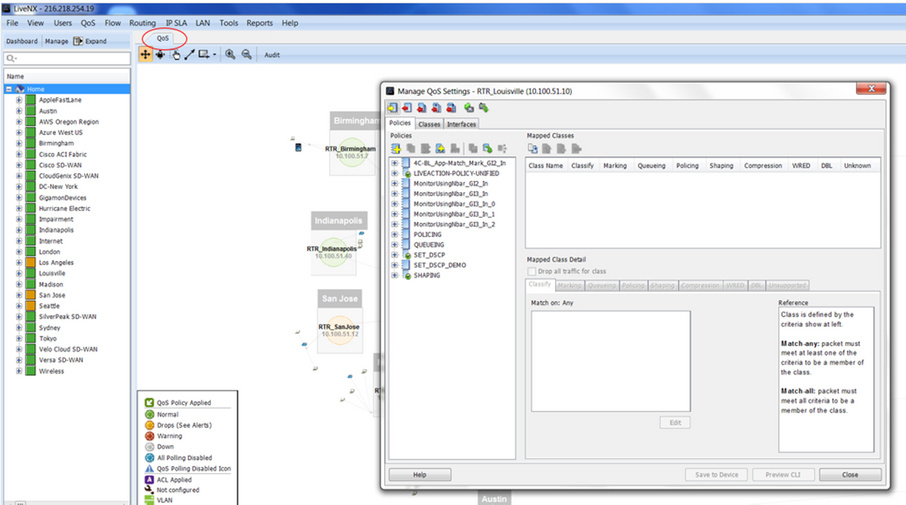Viewport: 906px width, 505px height.
Task: Select the QoS map tab
Action: pos(163,38)
